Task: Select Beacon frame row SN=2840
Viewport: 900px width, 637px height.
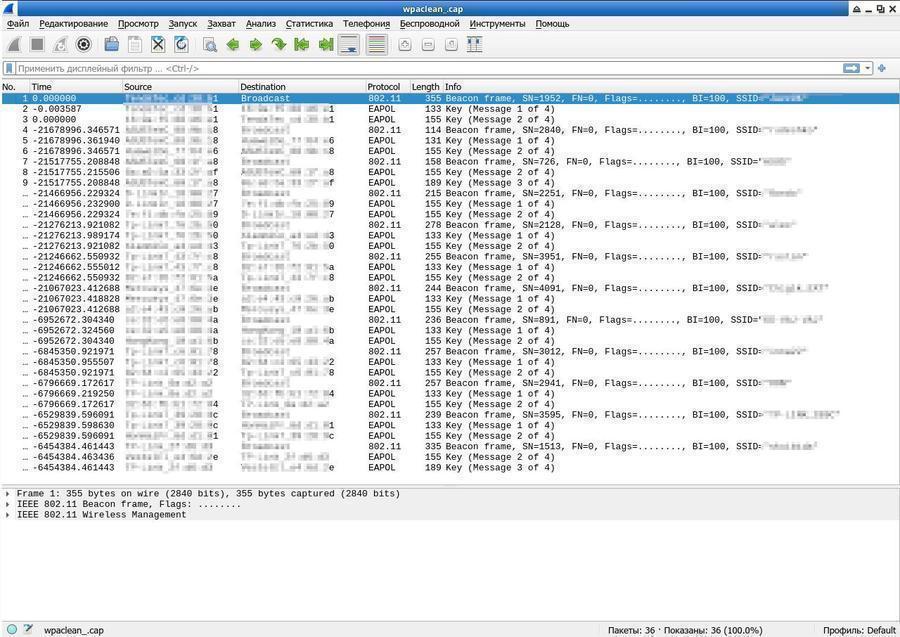Action: point(450,130)
